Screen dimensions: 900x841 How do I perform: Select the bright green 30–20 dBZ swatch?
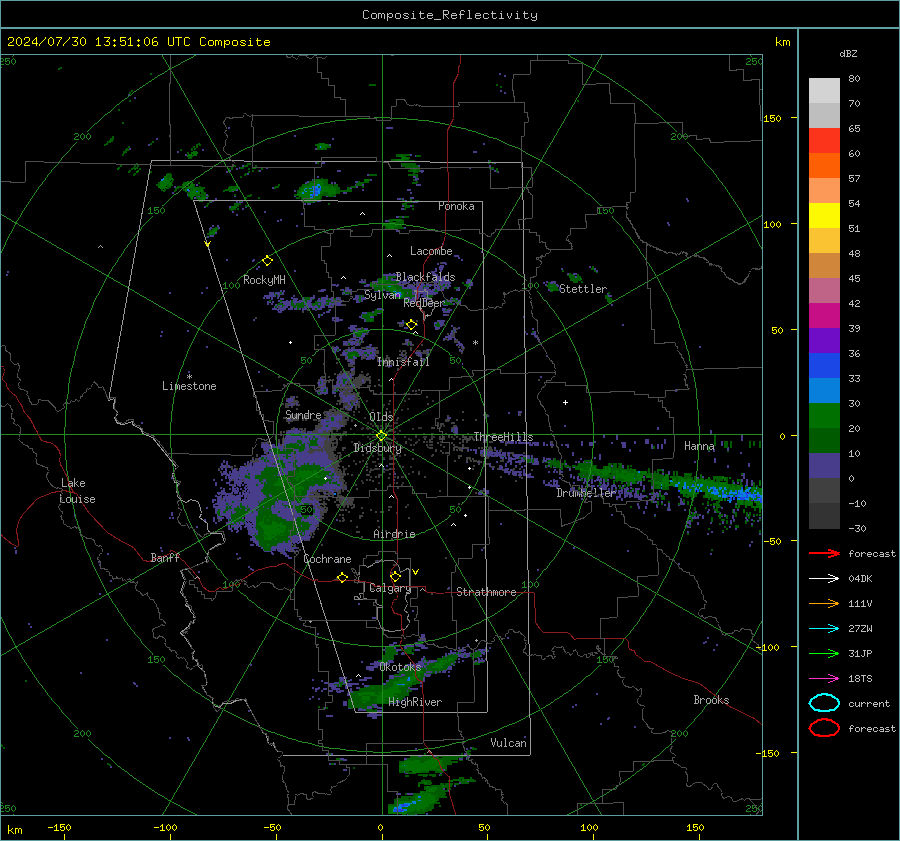tap(824, 415)
